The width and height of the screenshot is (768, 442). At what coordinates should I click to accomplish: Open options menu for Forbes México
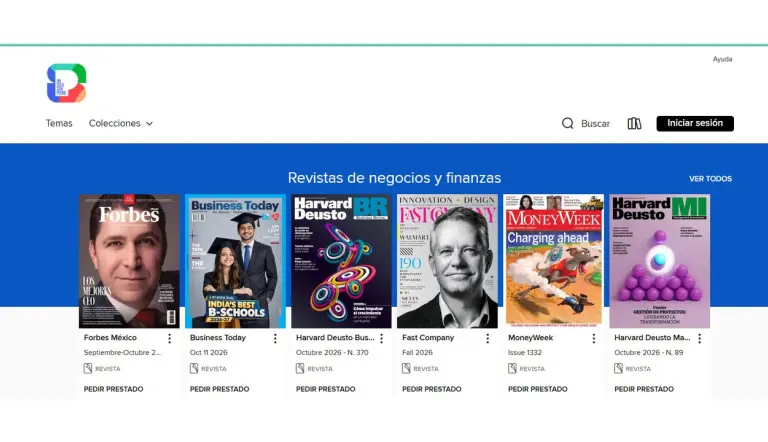click(169, 338)
